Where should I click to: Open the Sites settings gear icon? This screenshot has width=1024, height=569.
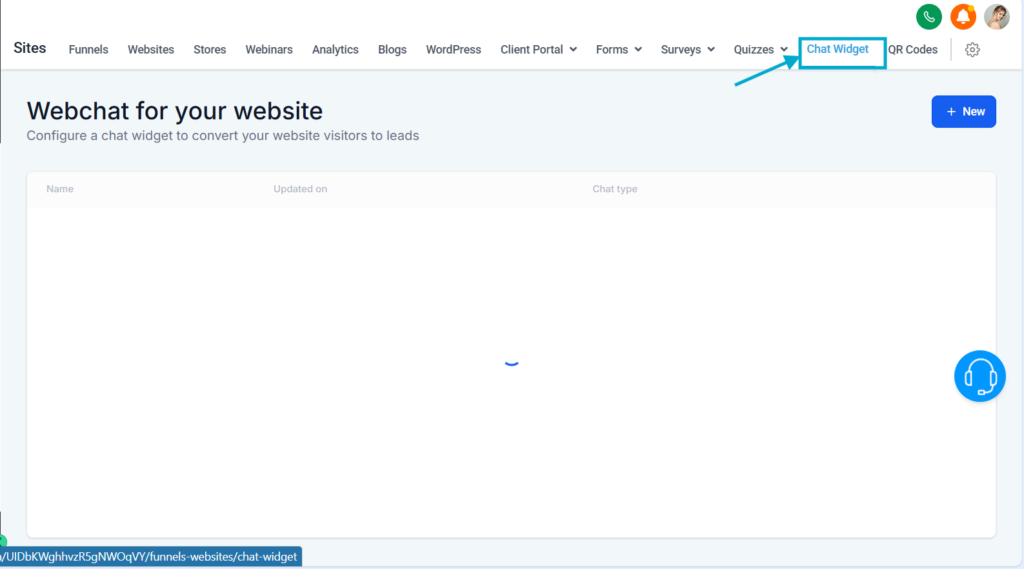972,50
